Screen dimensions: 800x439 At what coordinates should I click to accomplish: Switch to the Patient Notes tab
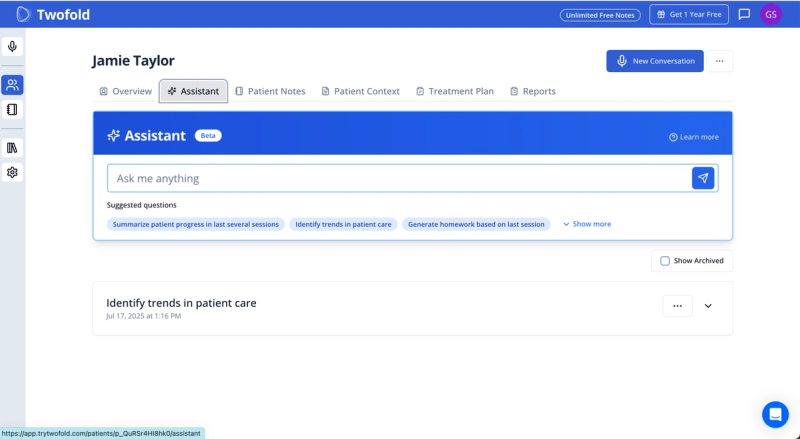click(x=270, y=91)
